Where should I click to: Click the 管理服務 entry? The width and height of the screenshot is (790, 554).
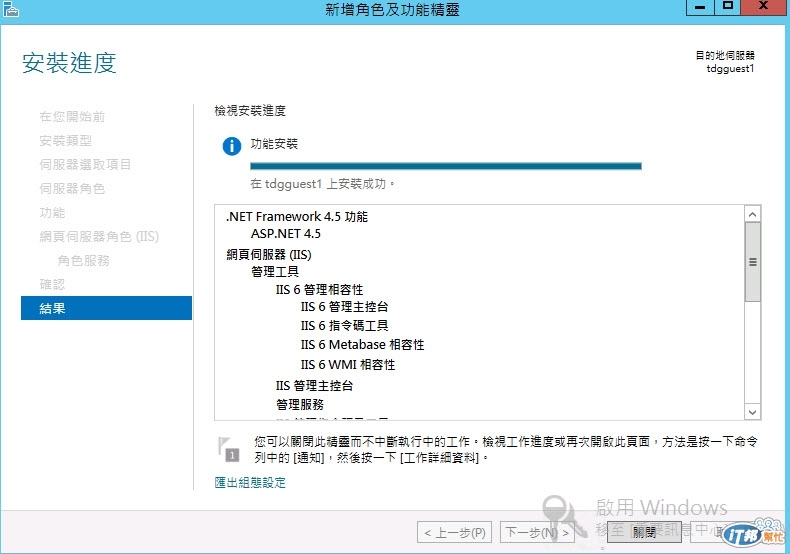coord(300,404)
